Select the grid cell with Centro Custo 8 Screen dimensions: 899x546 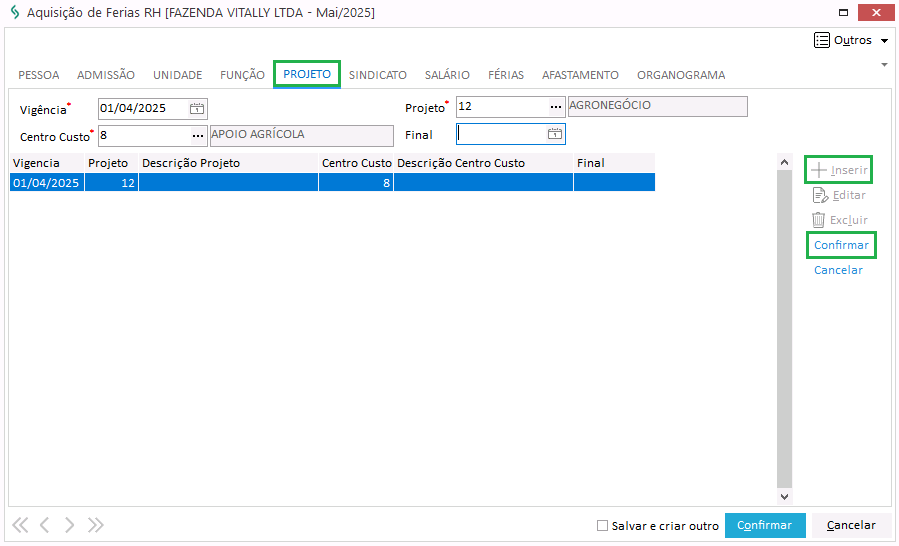pyautogui.click(x=356, y=183)
